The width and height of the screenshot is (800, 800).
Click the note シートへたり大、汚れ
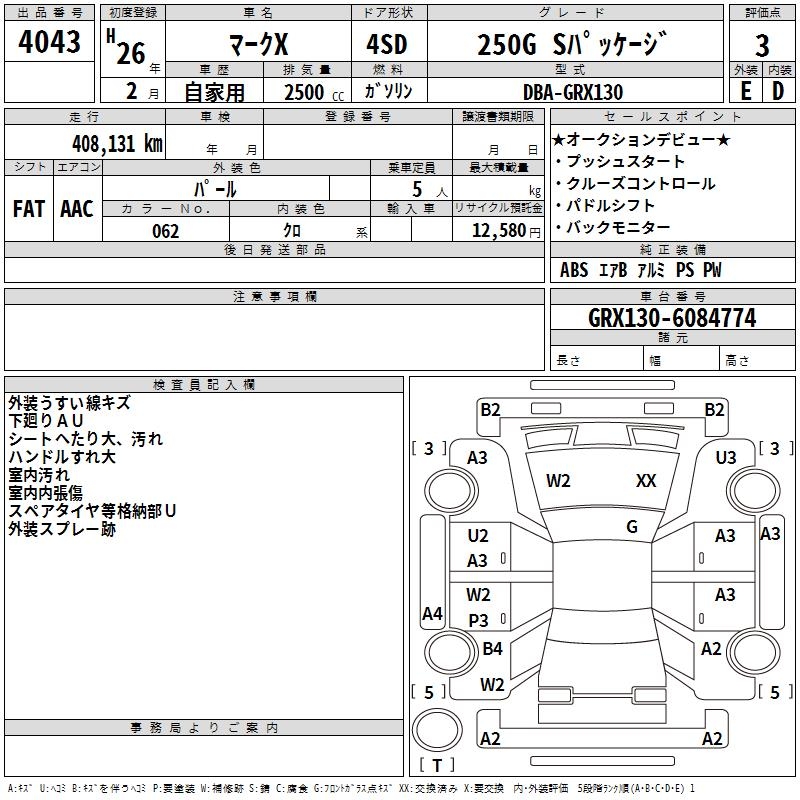(85, 439)
